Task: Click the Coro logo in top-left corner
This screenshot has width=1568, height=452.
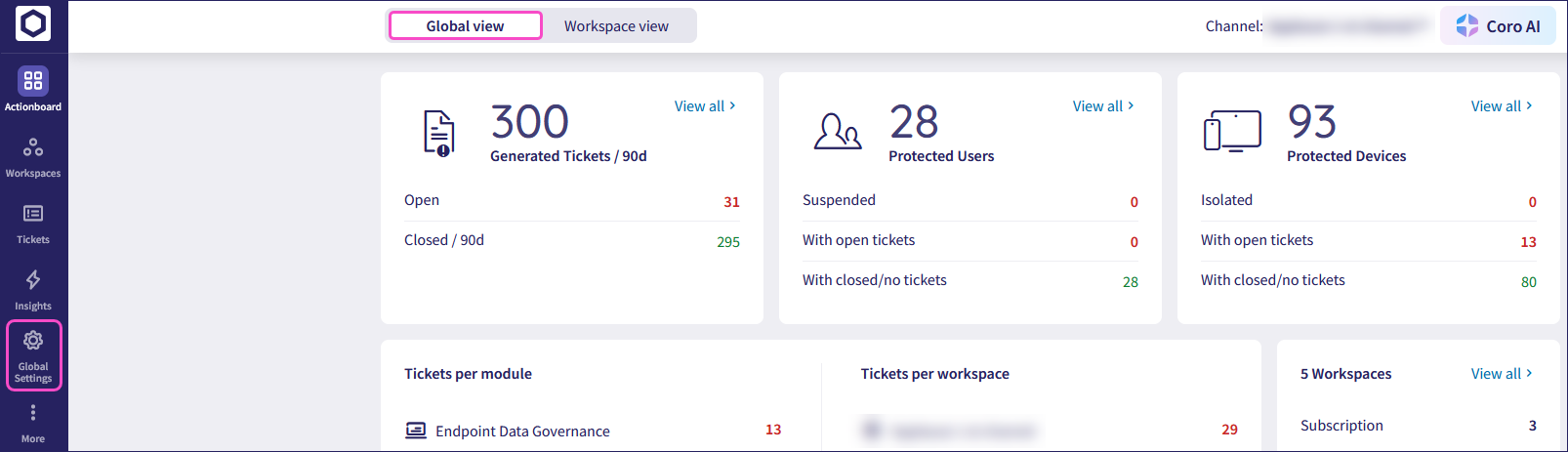Action: [x=33, y=23]
